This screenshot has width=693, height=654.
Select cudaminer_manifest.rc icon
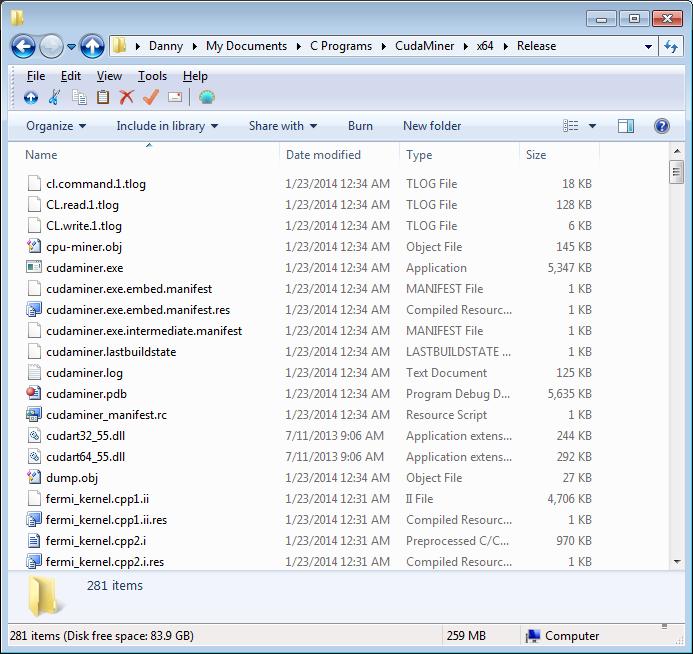34,414
